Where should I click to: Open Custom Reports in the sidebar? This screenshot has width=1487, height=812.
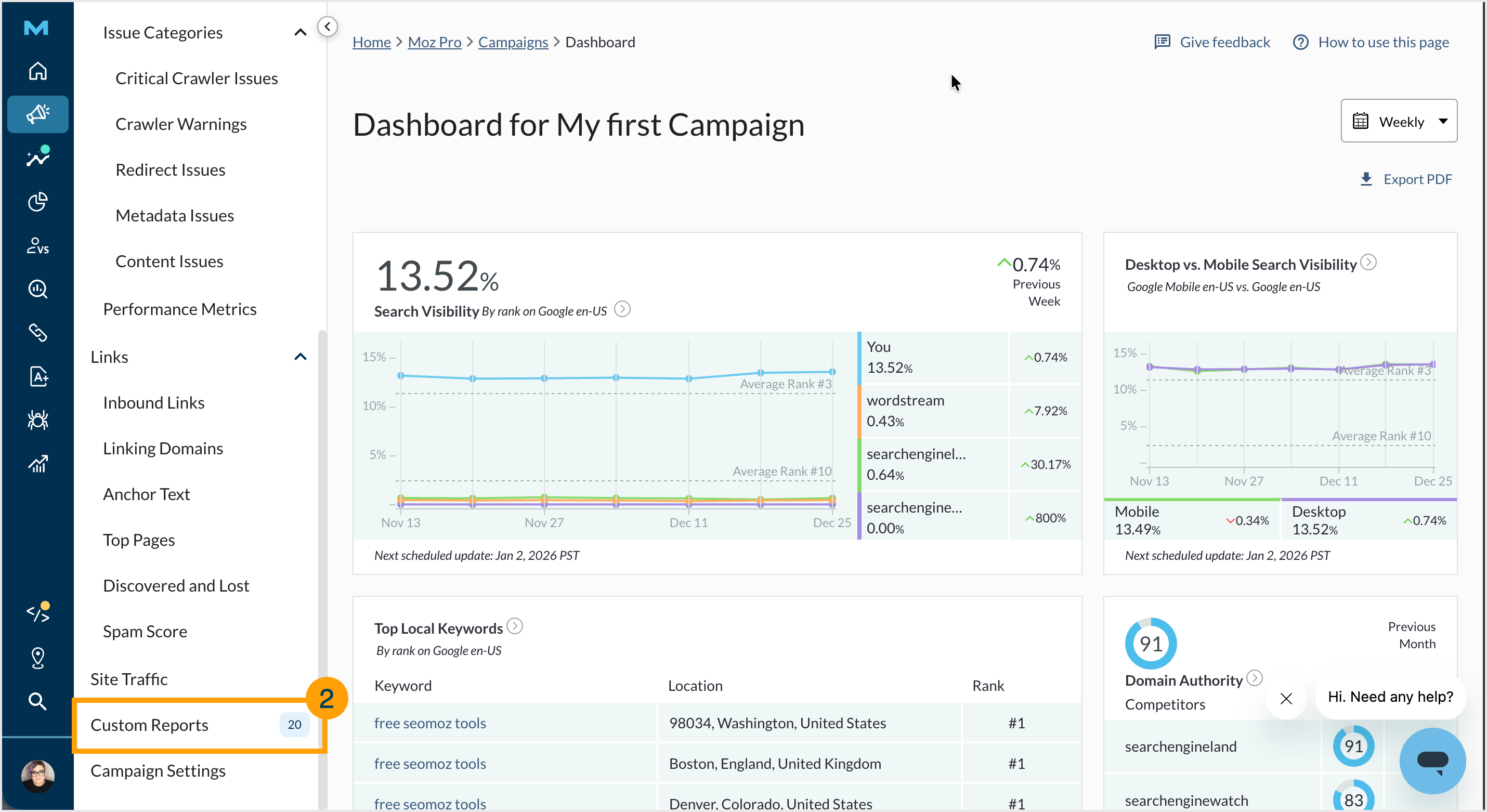[x=149, y=725]
